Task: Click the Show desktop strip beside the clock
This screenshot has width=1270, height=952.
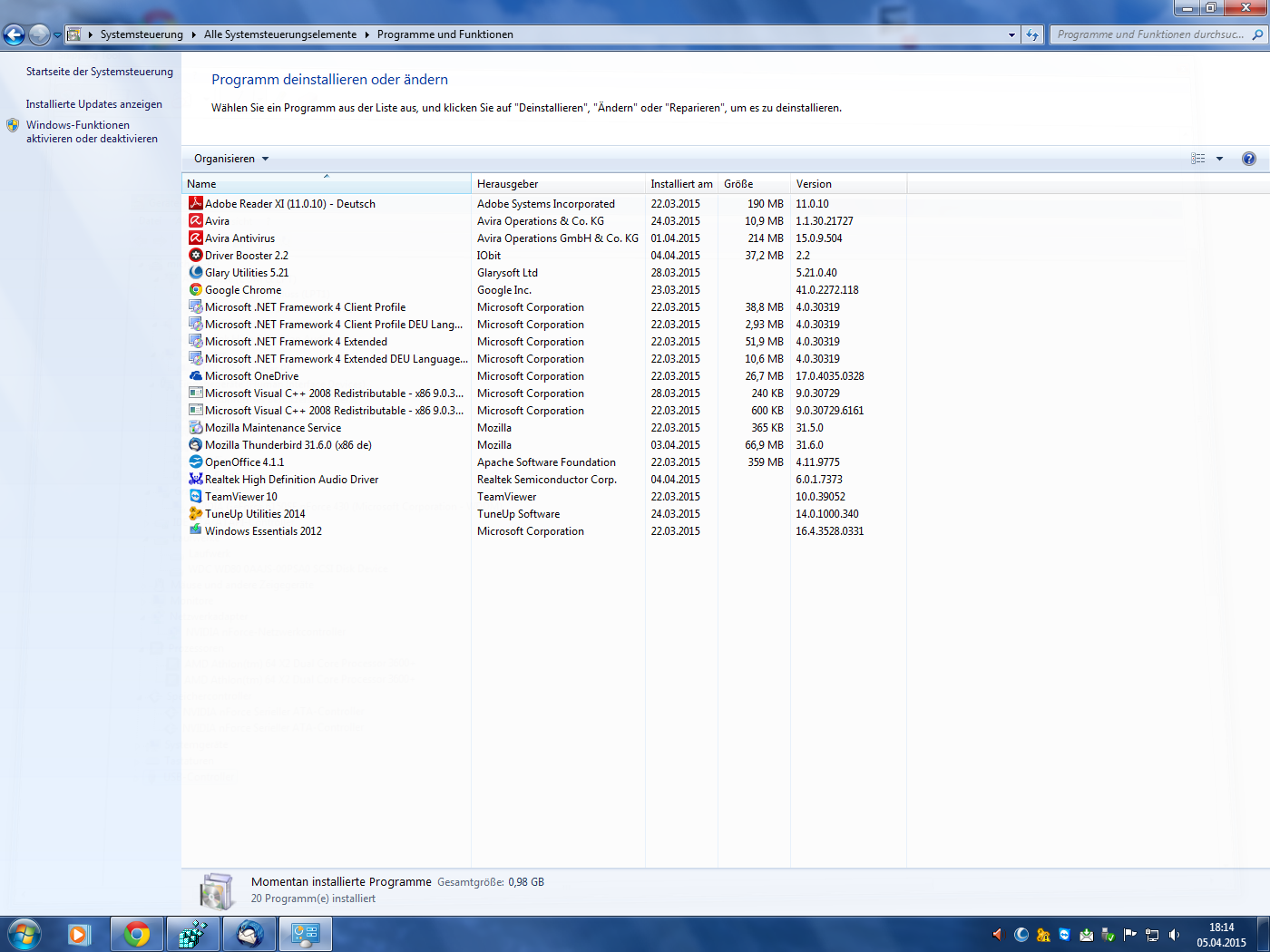Action: pyautogui.click(x=1263, y=934)
